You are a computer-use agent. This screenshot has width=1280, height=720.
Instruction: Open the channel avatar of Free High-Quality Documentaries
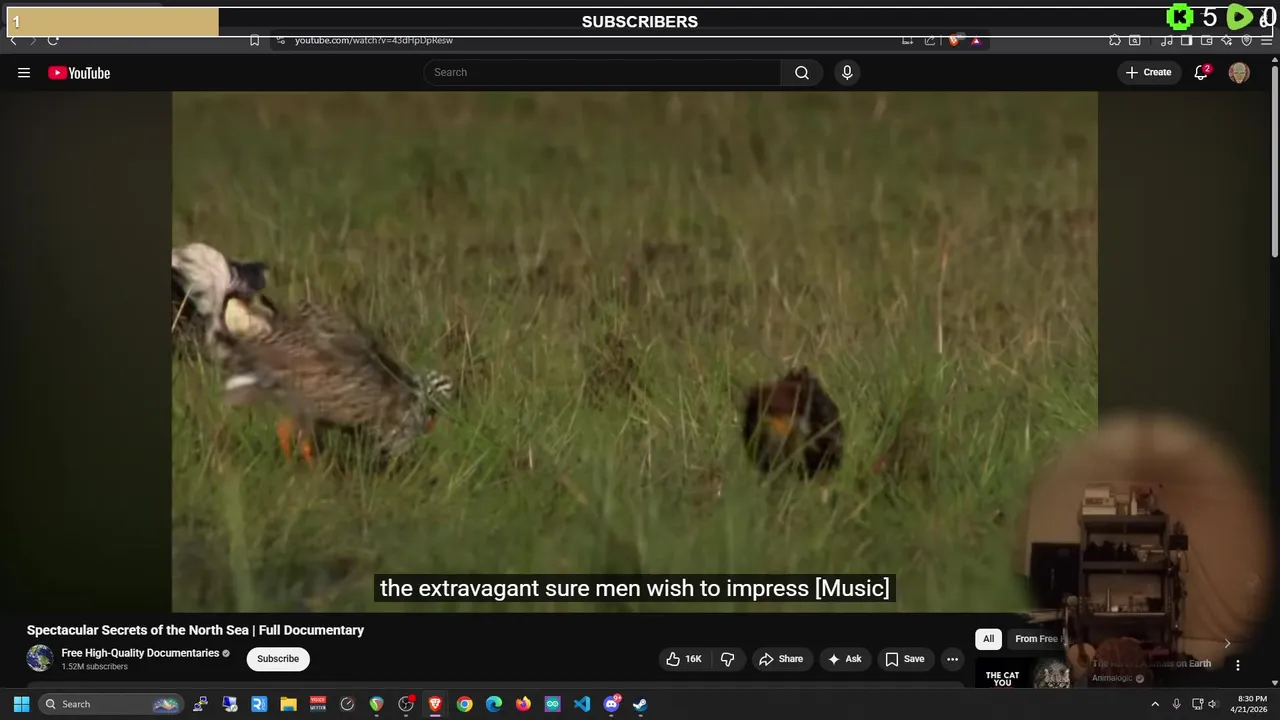[40, 658]
